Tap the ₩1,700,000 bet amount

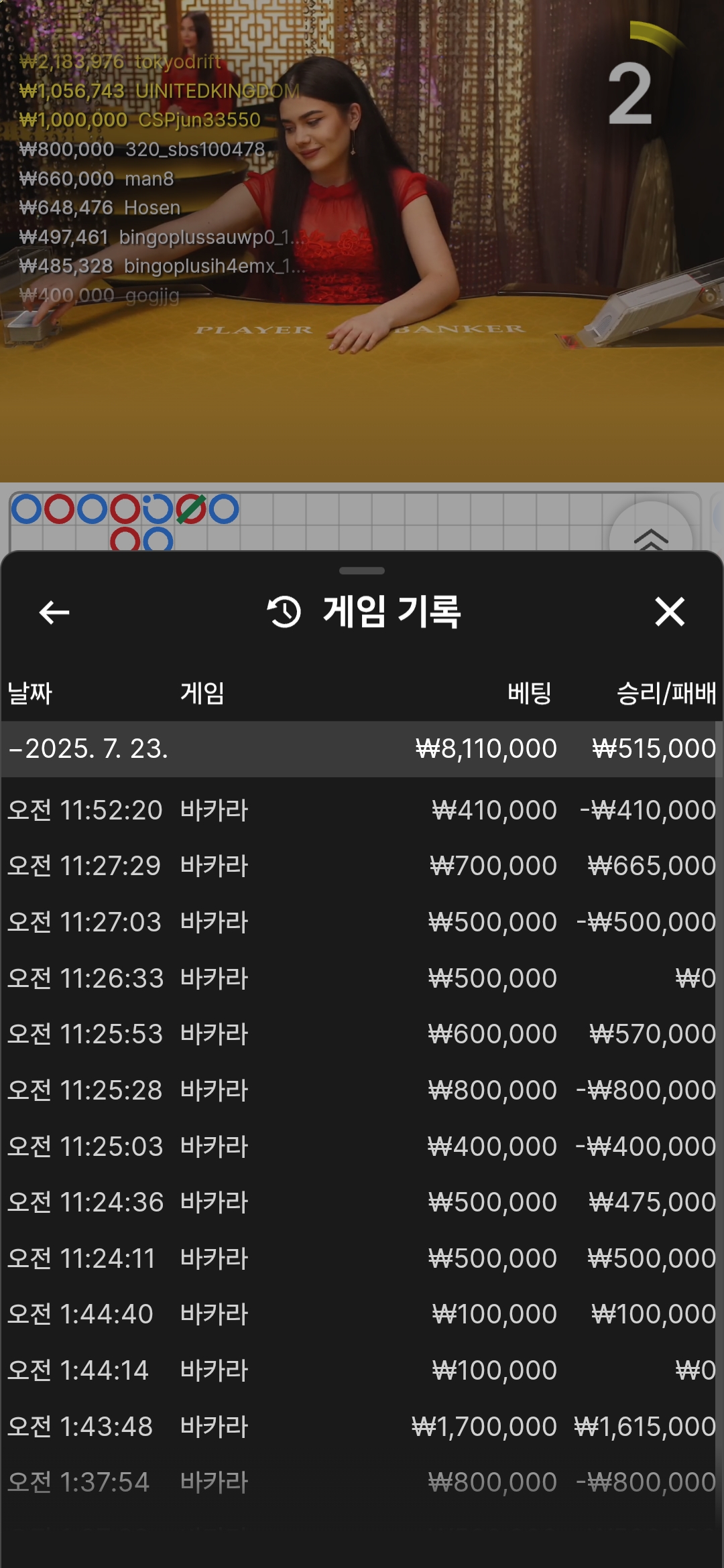[484, 1427]
